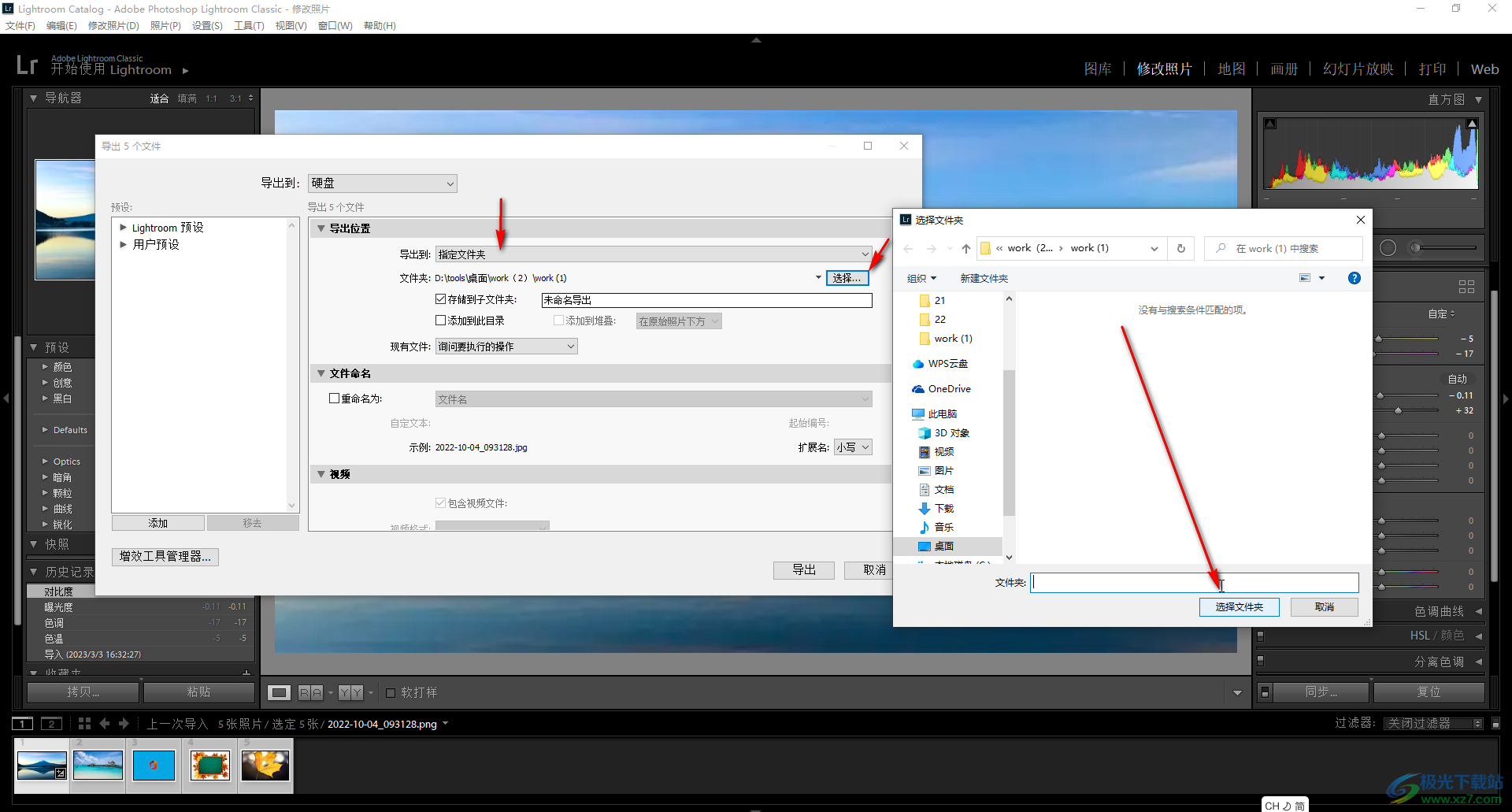Enable 重命名为 checkbox
Screen dimensions: 1512x812
tap(334, 399)
